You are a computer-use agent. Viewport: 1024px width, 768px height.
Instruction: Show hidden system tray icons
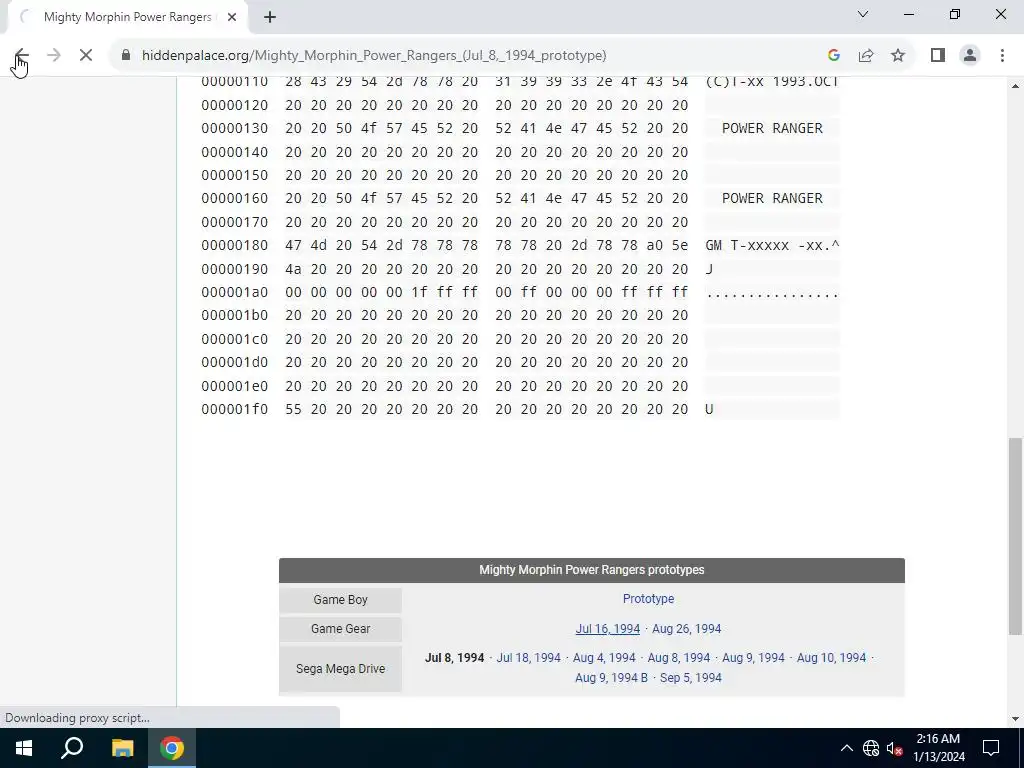(846, 748)
